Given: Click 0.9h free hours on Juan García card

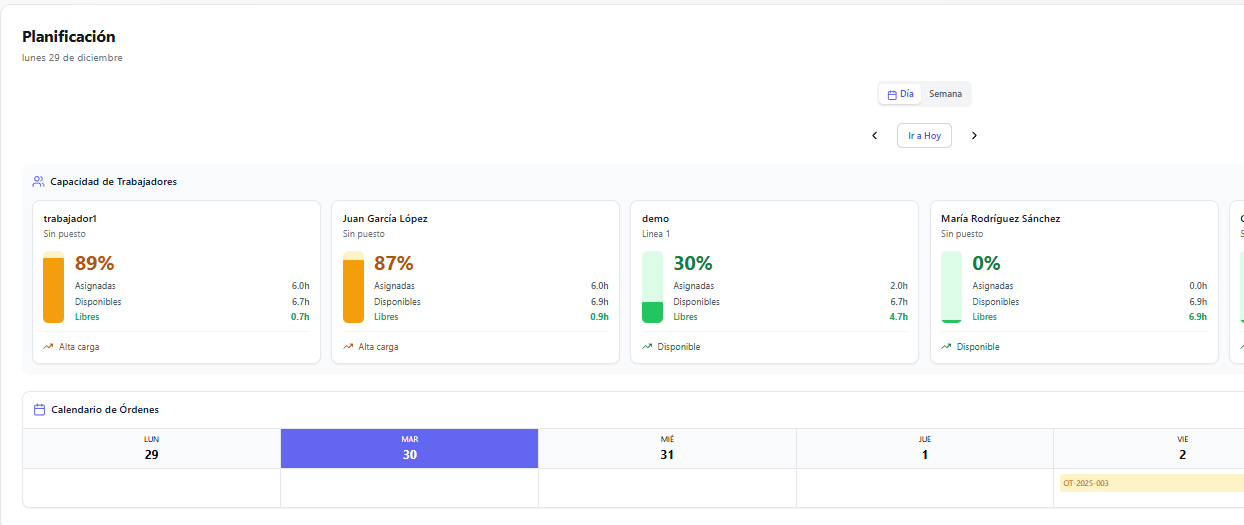Looking at the screenshot, I should click(x=599, y=317).
